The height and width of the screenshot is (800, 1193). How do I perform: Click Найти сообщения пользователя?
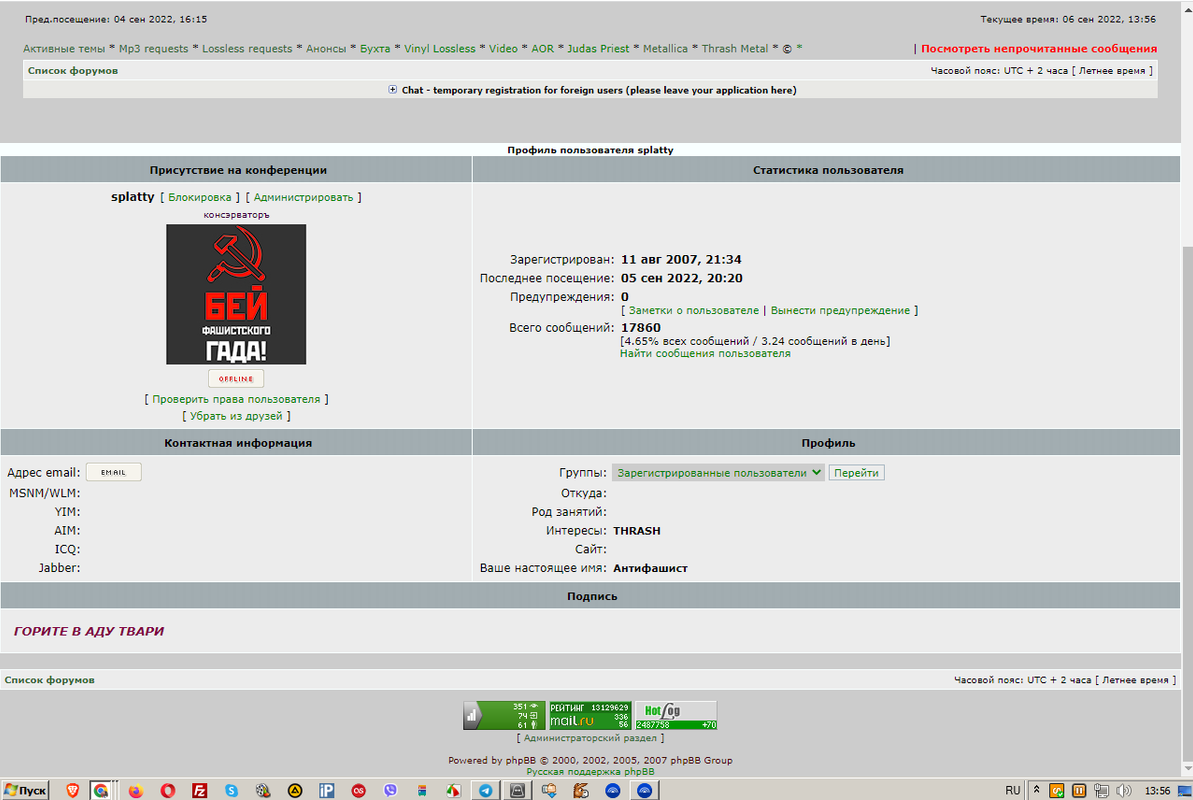(705, 353)
